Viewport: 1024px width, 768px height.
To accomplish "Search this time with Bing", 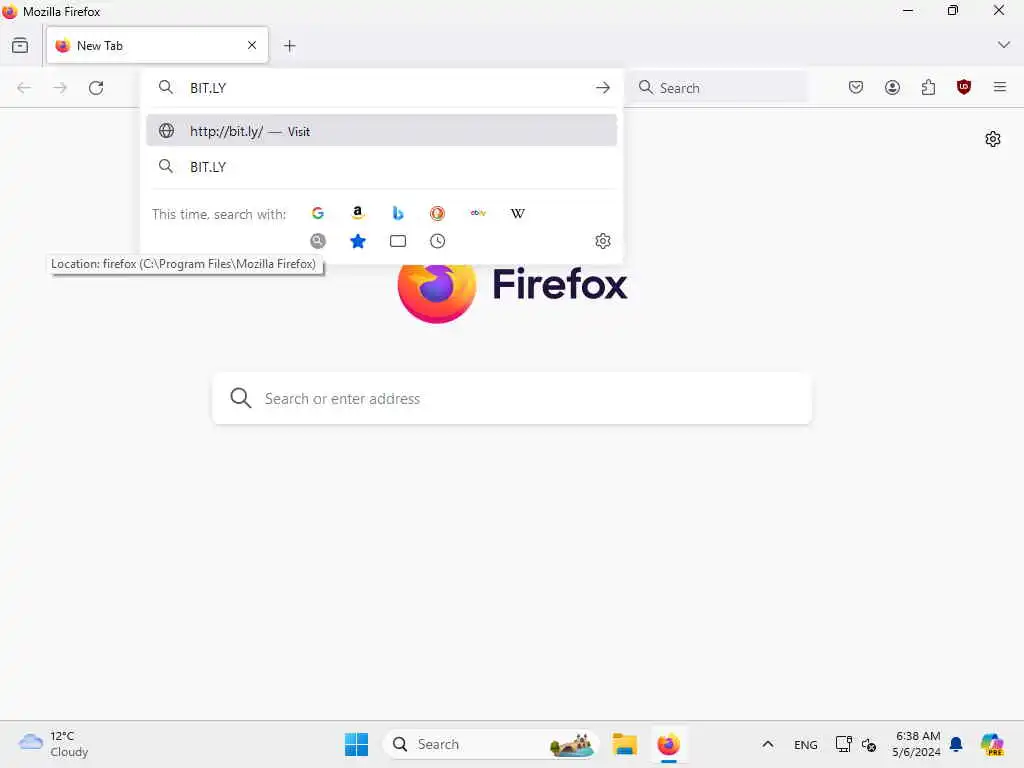I will click(398, 213).
